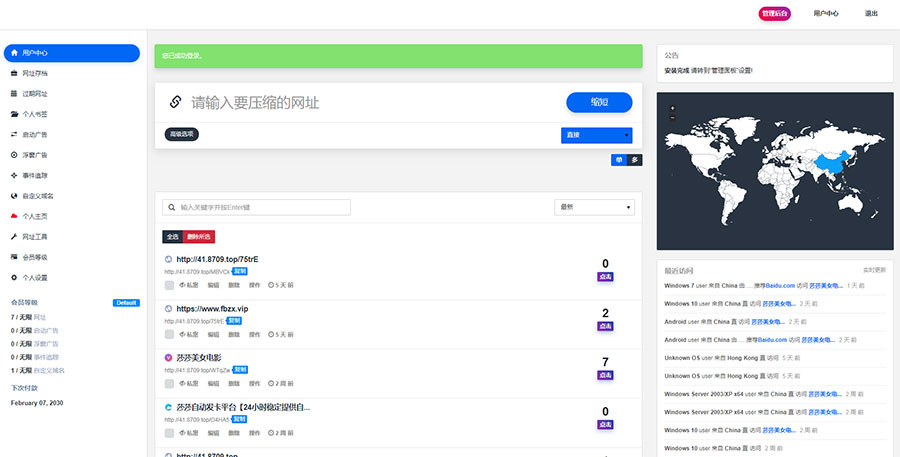Click the 个人主页 cloud icon in sidebar

[14, 216]
